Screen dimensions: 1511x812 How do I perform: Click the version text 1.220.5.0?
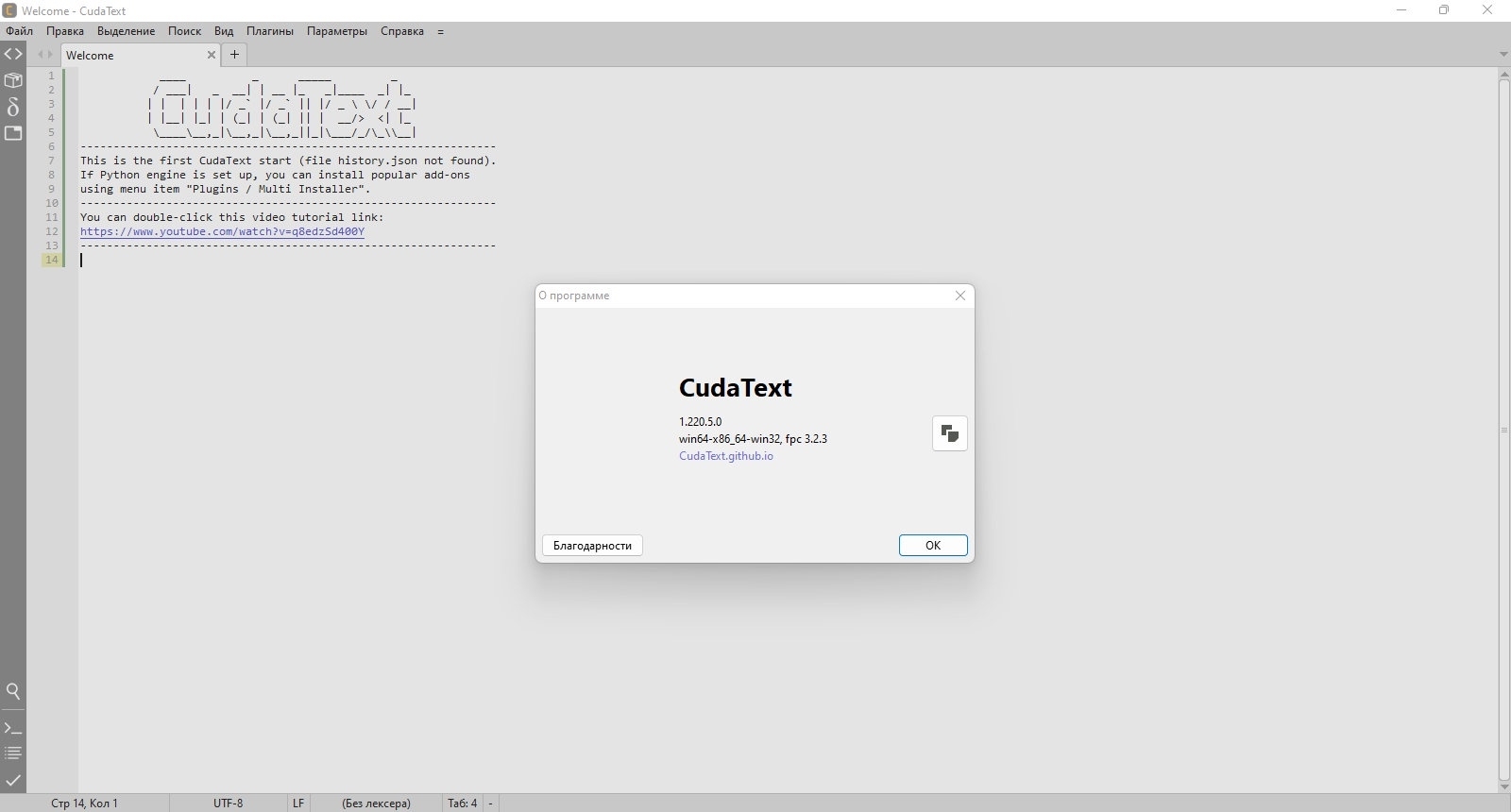(700, 422)
